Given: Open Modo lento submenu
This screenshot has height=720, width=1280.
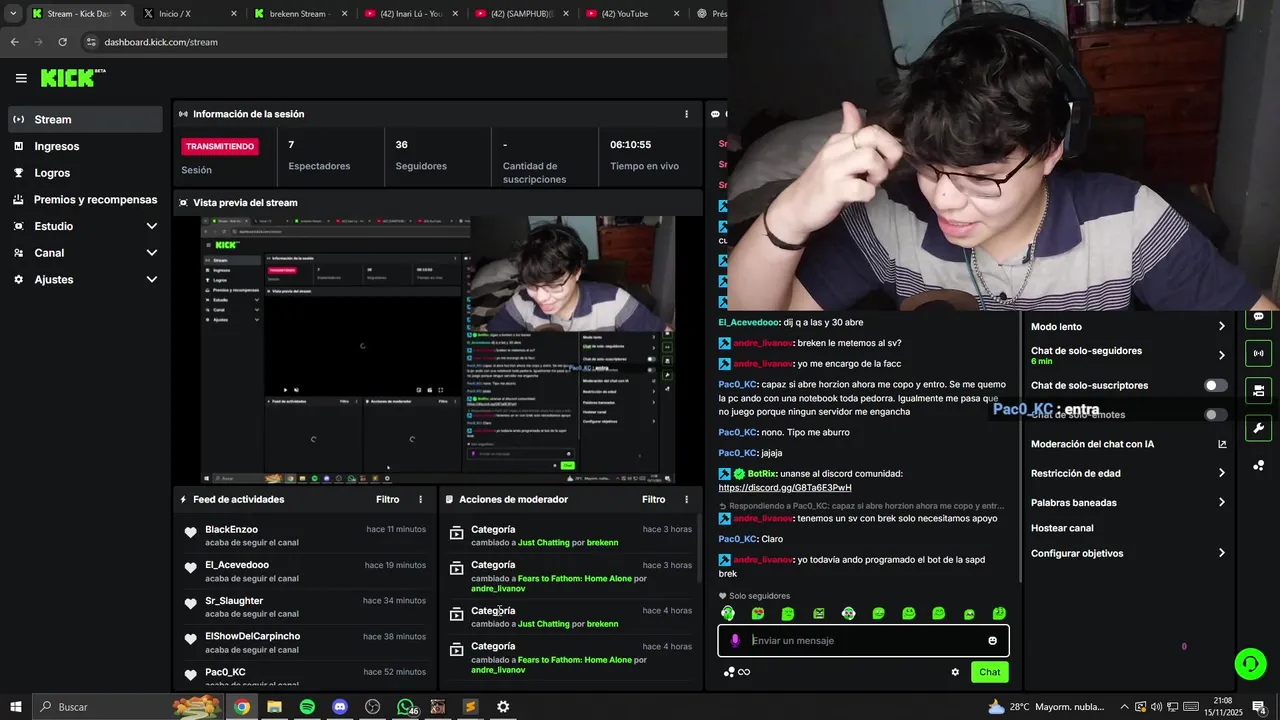Looking at the screenshot, I should [1128, 327].
